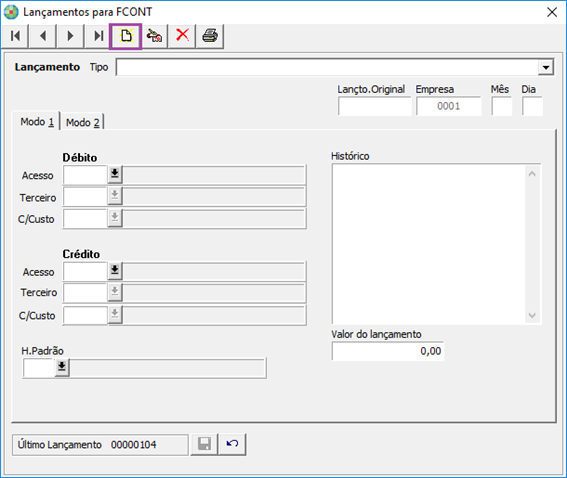Go to previous record arrow
Image resolution: width=567 pixels, height=478 pixels.
pos(43,36)
